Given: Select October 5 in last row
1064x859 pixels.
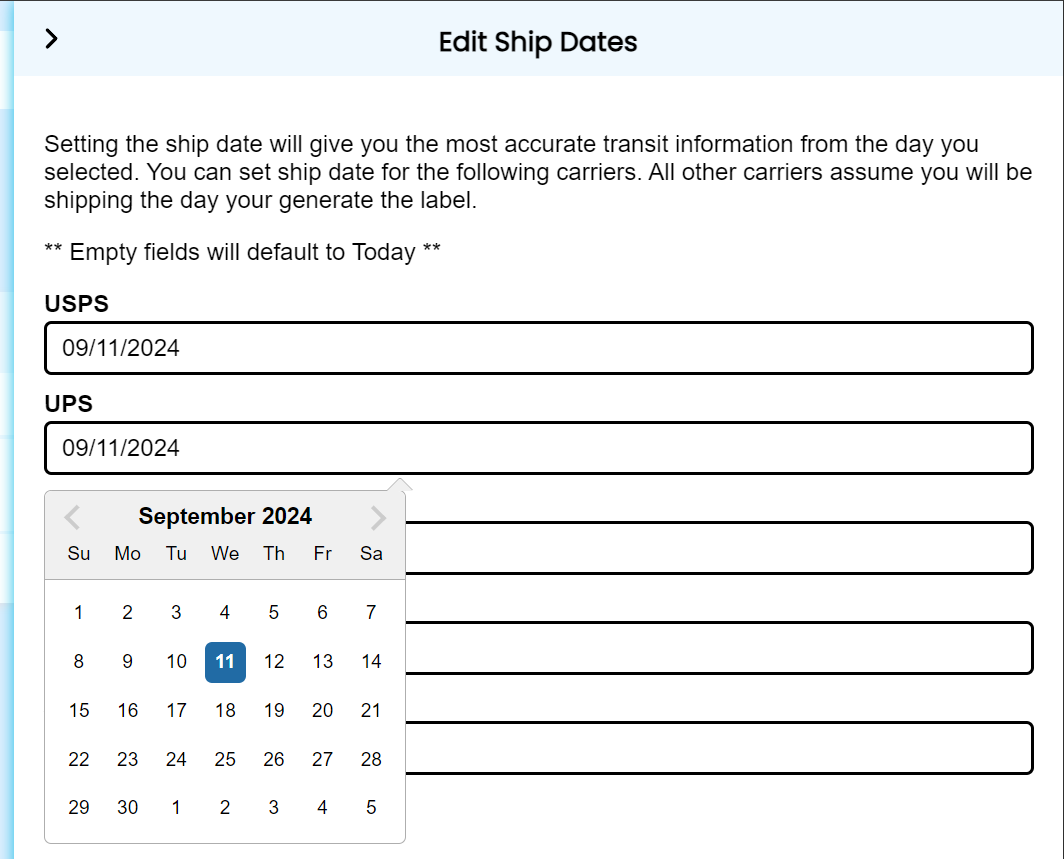Looking at the screenshot, I should point(371,807).
